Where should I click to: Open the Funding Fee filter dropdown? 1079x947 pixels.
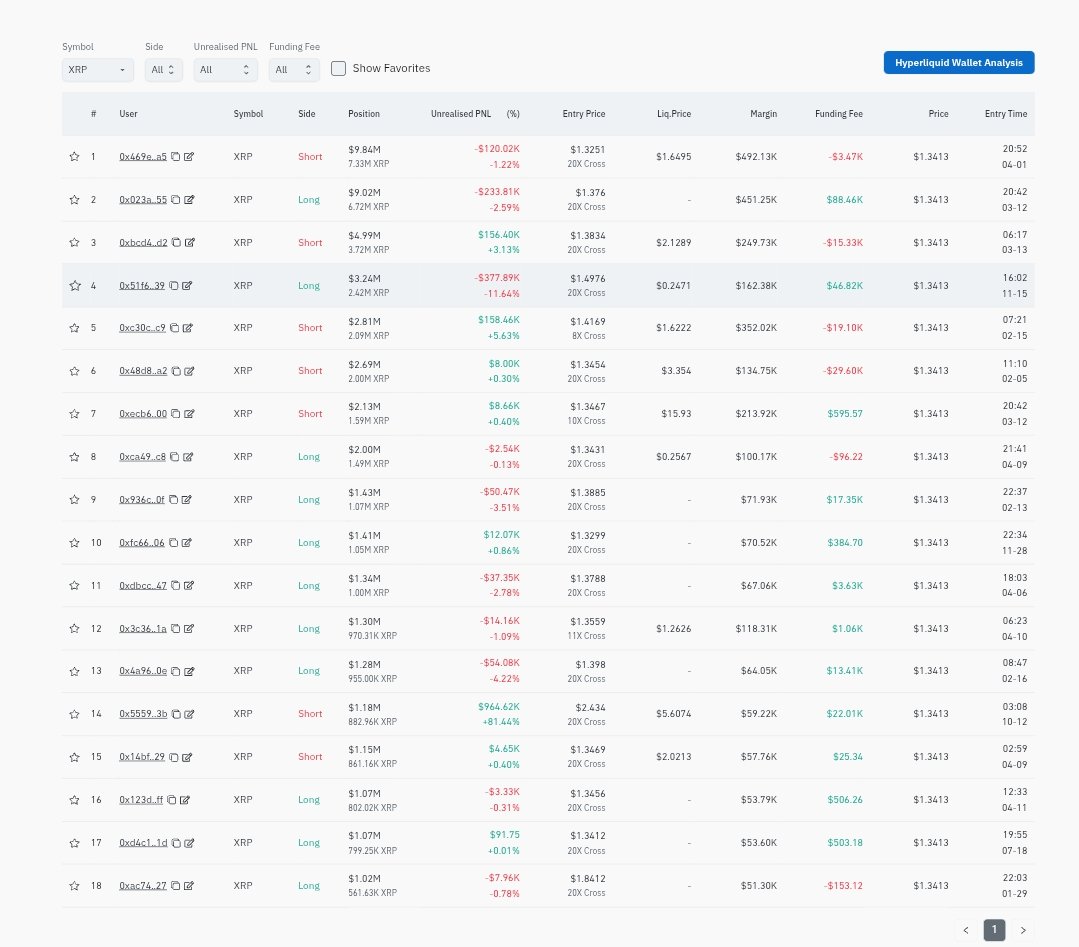click(294, 70)
